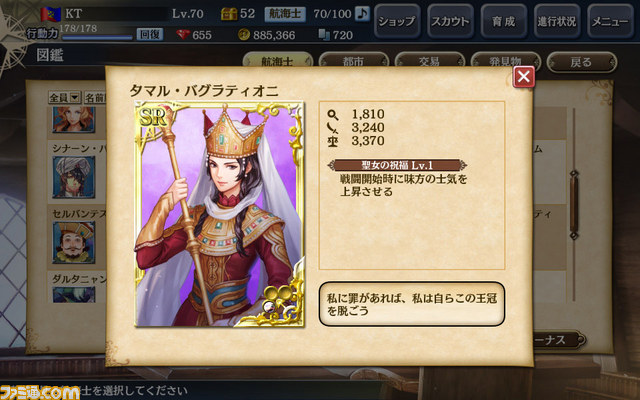The image size is (640, 400).
Task: Open the メニュー main menu
Action: (x=610, y=21)
